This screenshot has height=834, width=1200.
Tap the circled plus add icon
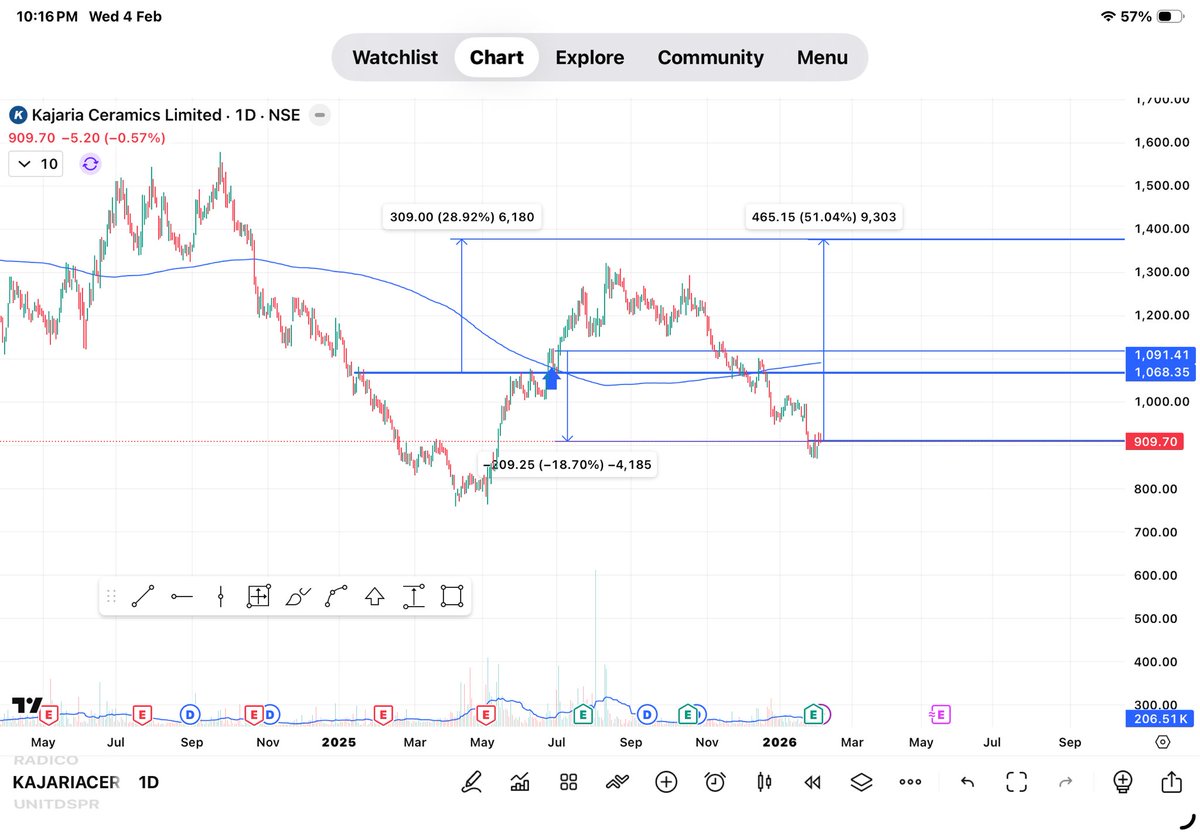tap(667, 782)
